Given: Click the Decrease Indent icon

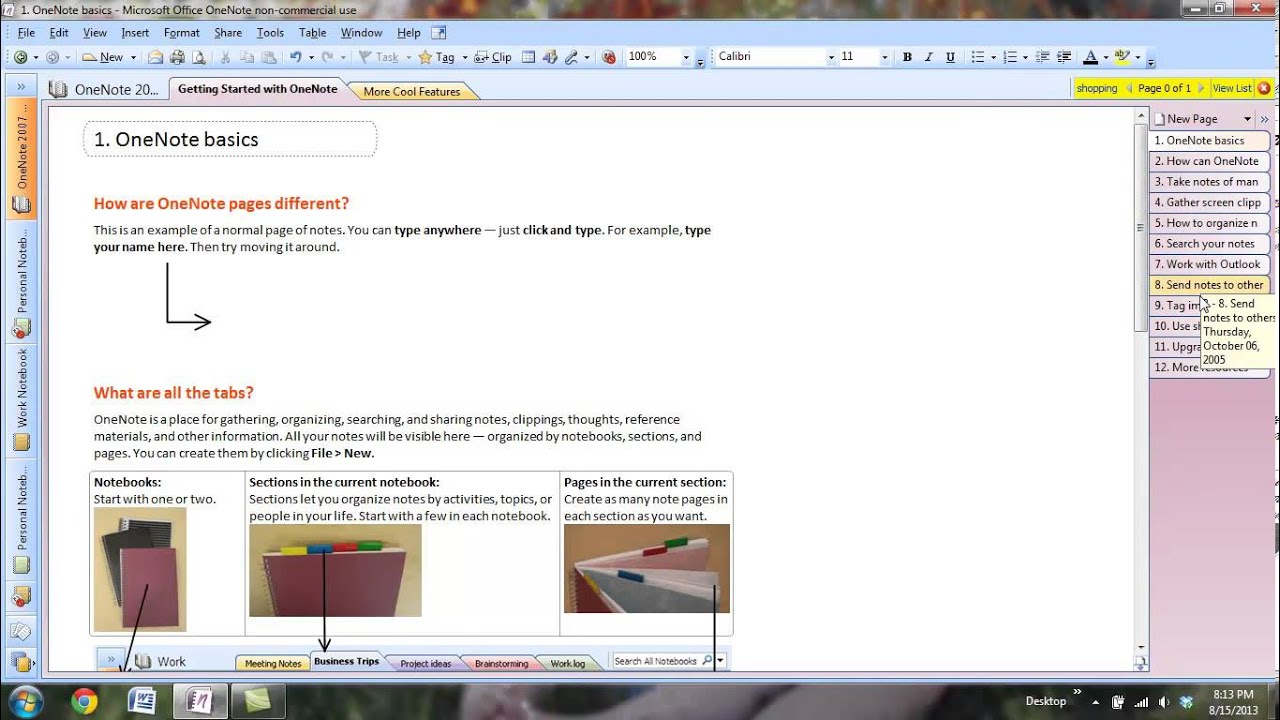Looking at the screenshot, I should [x=1043, y=57].
